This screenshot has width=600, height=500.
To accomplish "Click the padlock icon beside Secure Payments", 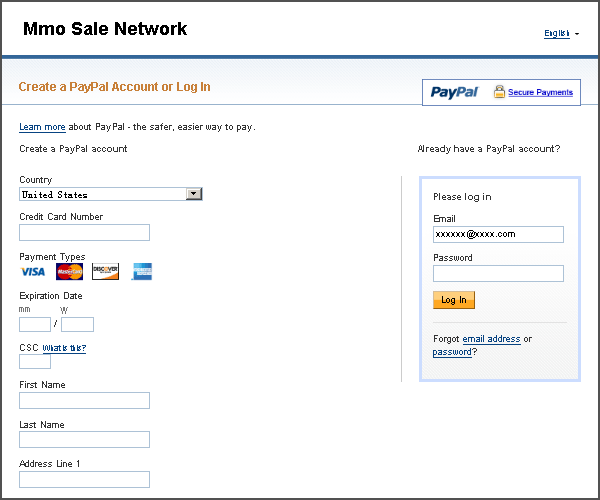I will pos(499,92).
